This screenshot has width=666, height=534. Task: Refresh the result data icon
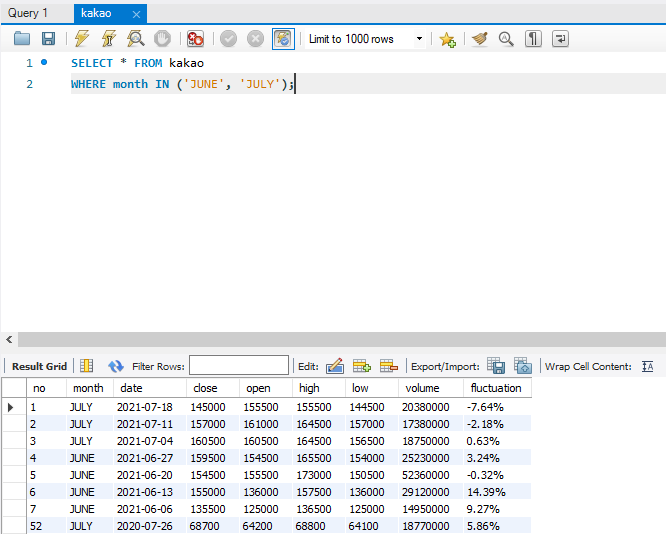click(116, 366)
